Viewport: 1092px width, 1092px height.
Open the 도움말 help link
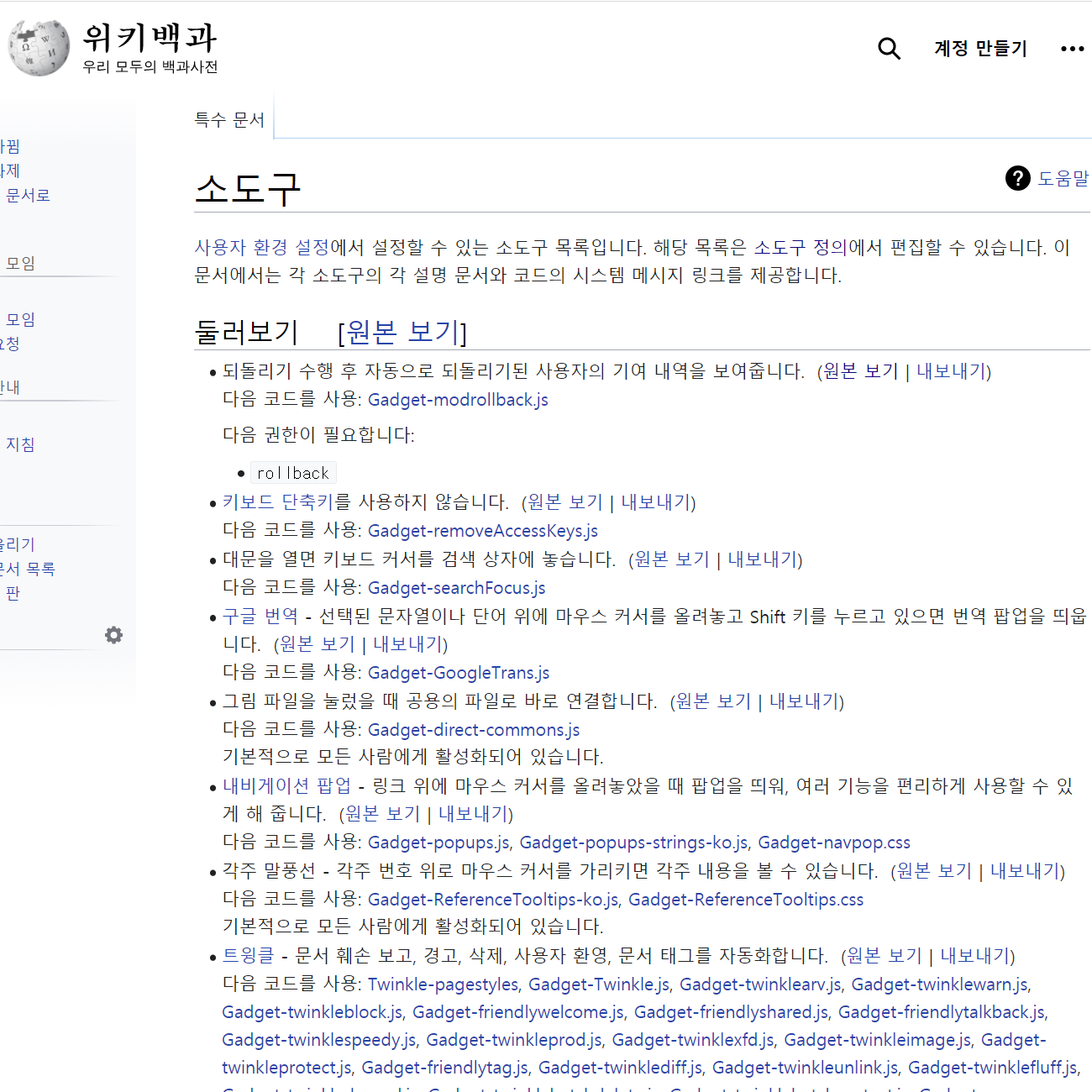[x=1063, y=178]
